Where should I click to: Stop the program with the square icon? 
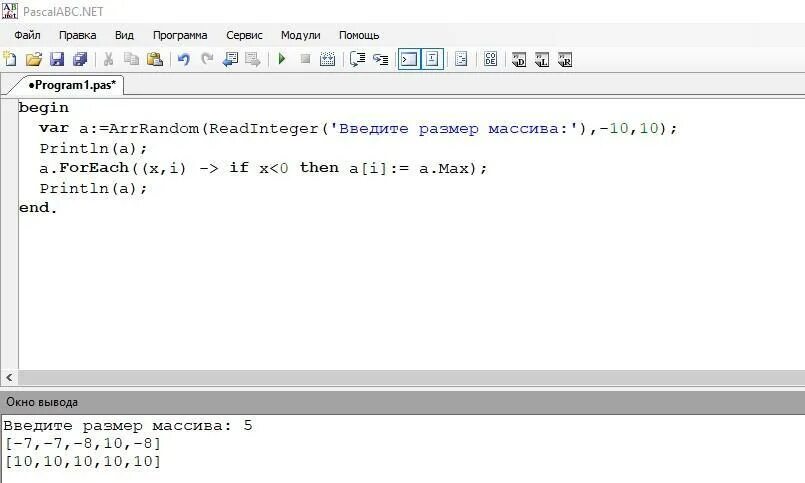[x=305, y=59]
